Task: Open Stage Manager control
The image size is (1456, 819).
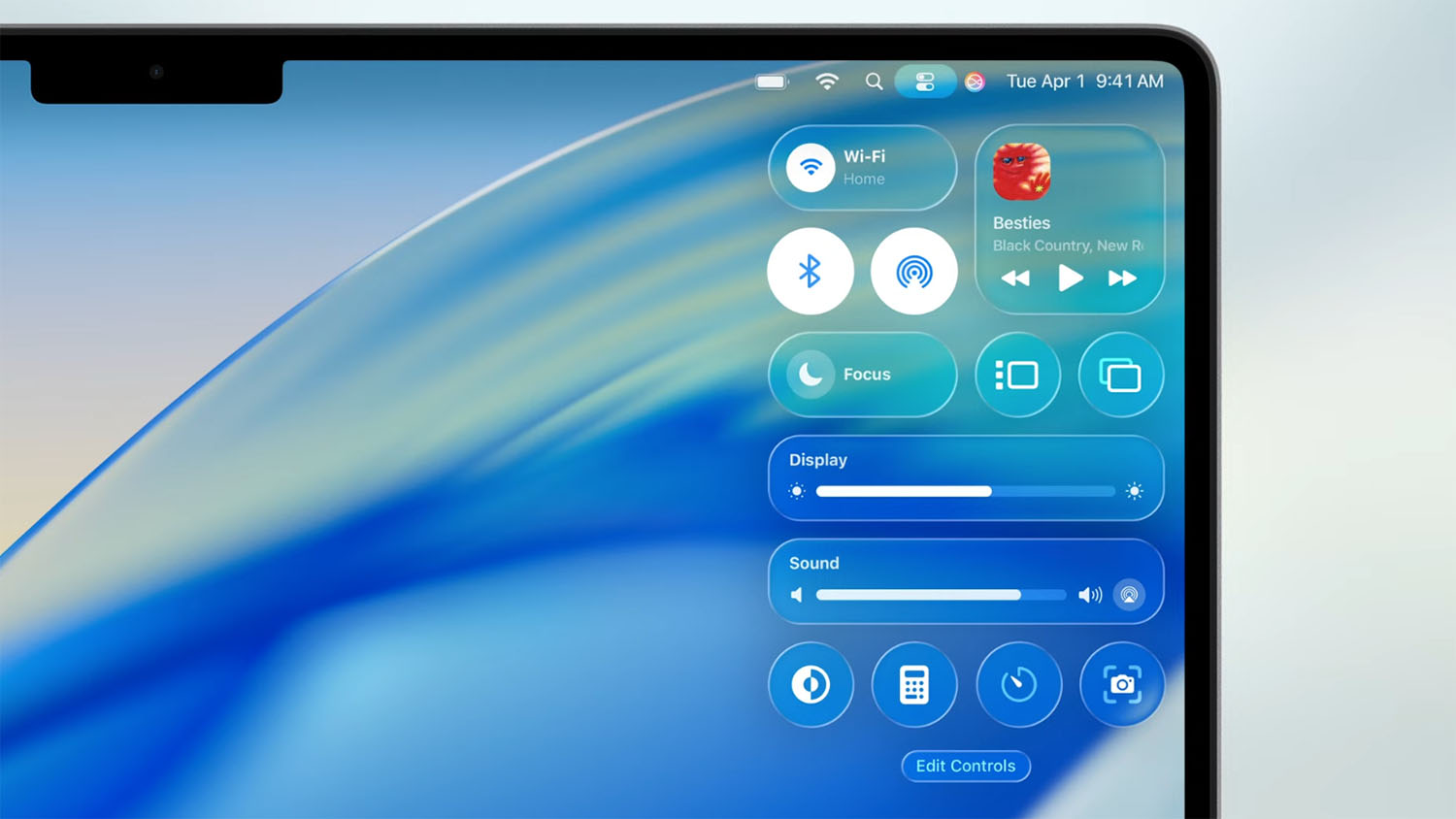Action: point(1017,375)
